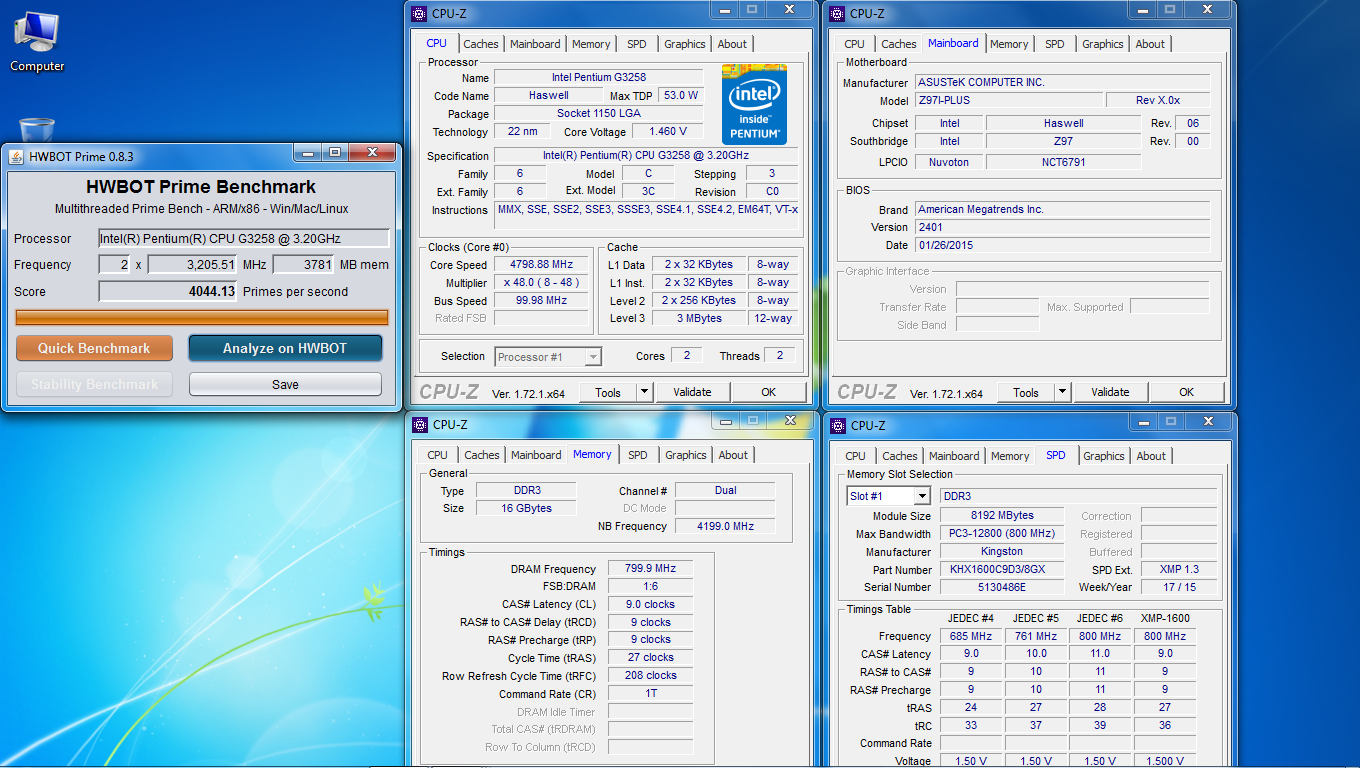Open Graphics tab in CPU window
This screenshot has width=1360, height=768.
tap(685, 44)
